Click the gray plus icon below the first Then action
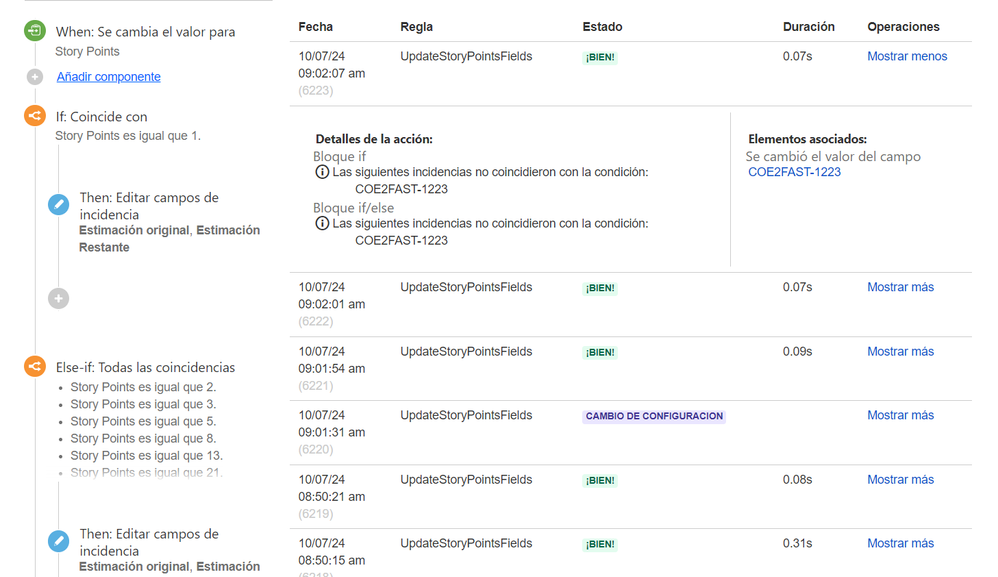 pos(59,298)
